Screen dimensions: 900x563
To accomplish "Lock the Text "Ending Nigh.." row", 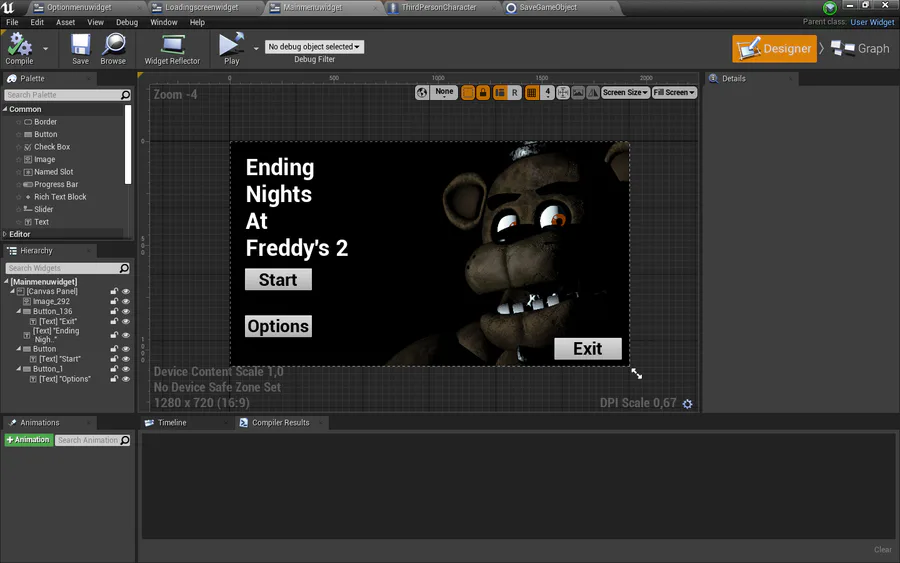I will (x=114, y=335).
